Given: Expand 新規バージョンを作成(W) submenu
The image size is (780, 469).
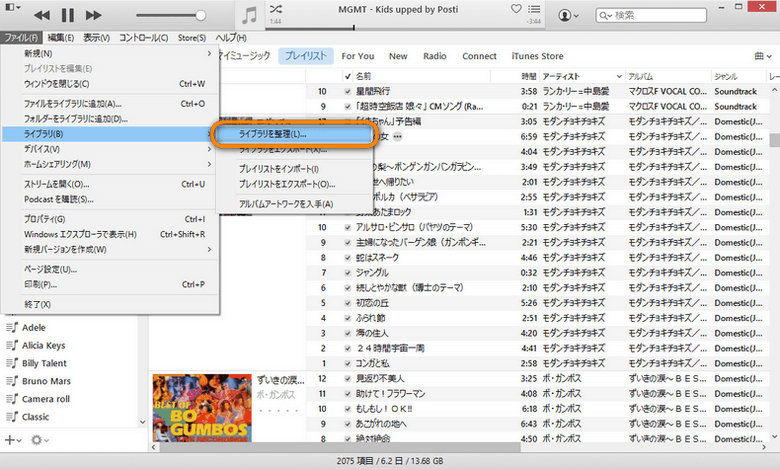Looking at the screenshot, I should (110, 249).
